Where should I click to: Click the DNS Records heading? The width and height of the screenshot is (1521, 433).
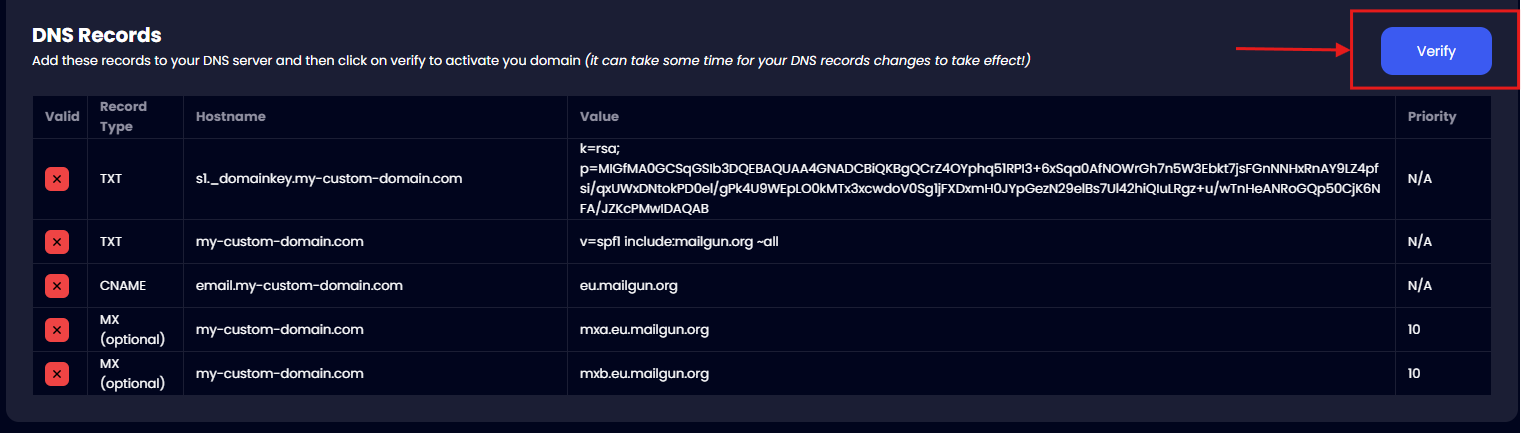[97, 35]
